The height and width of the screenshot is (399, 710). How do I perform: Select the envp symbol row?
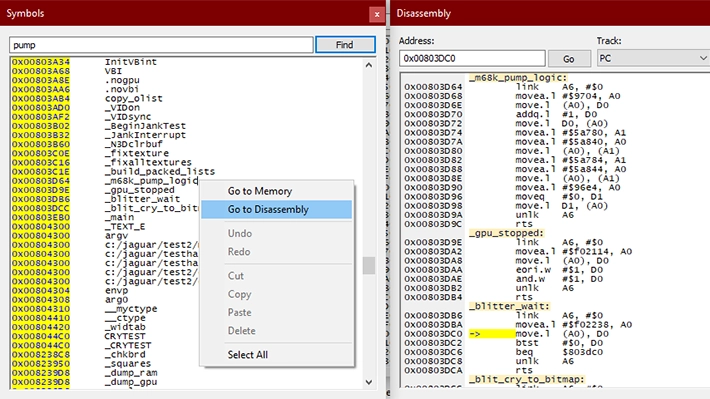[x=105, y=290]
